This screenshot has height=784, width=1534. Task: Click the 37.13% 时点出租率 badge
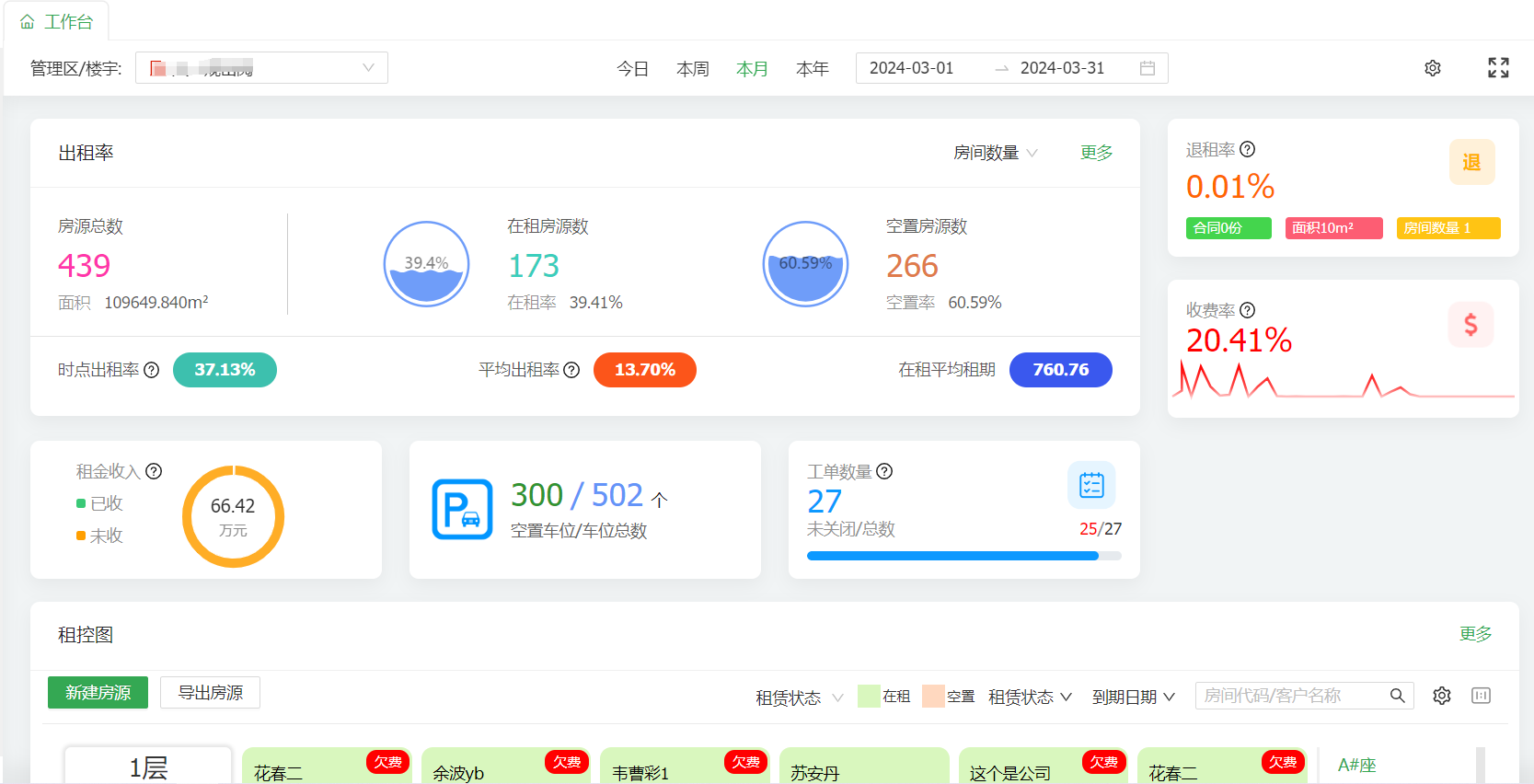click(225, 370)
